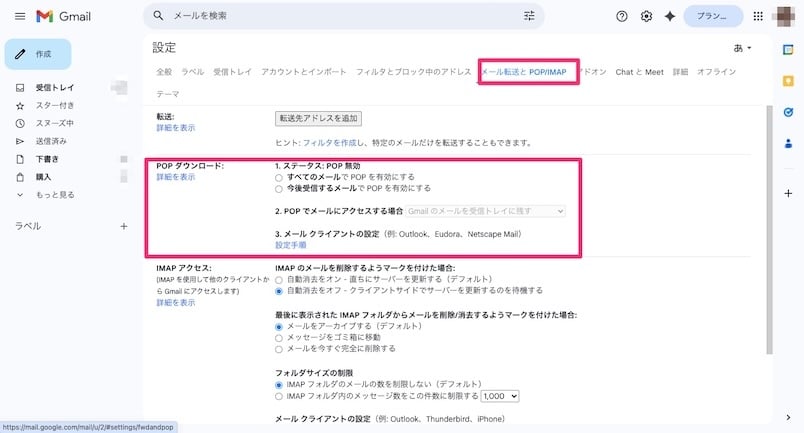804x433 pixels.
Task: Open the main menu hamburger icon
Action: coord(19,16)
